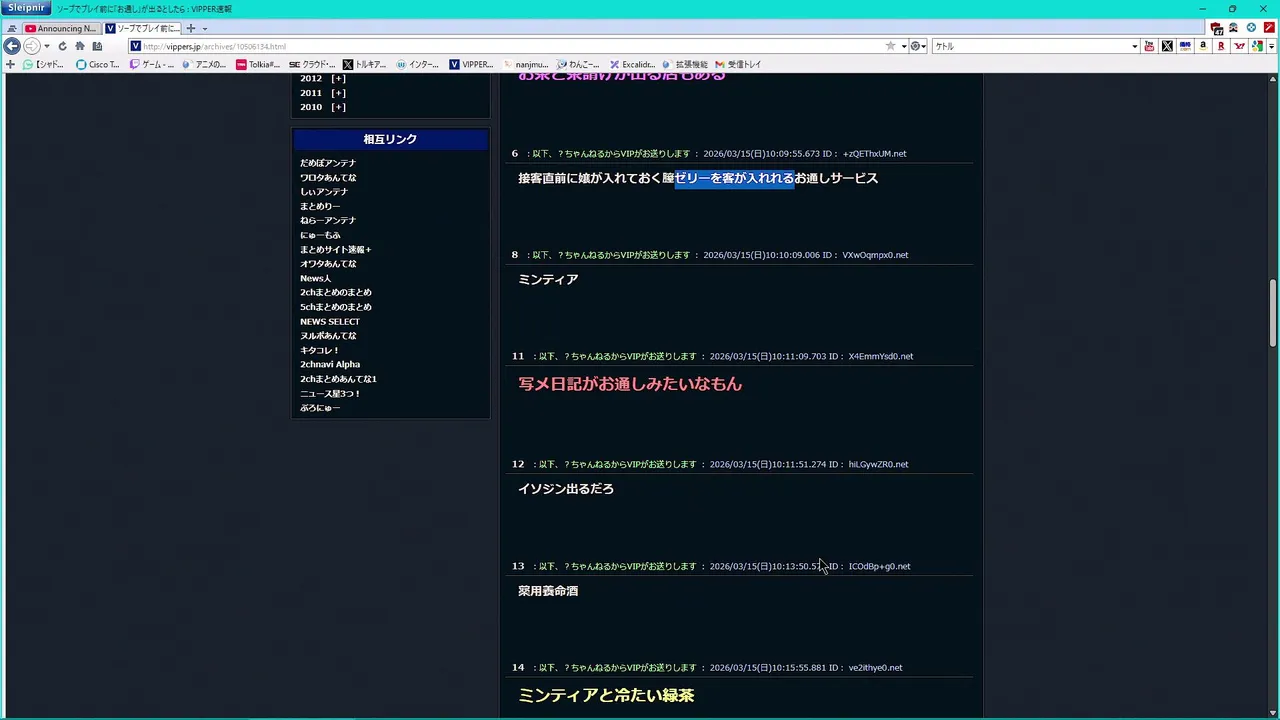
Task: Click the tab group icon left of tabs
Action: [x=12, y=29]
